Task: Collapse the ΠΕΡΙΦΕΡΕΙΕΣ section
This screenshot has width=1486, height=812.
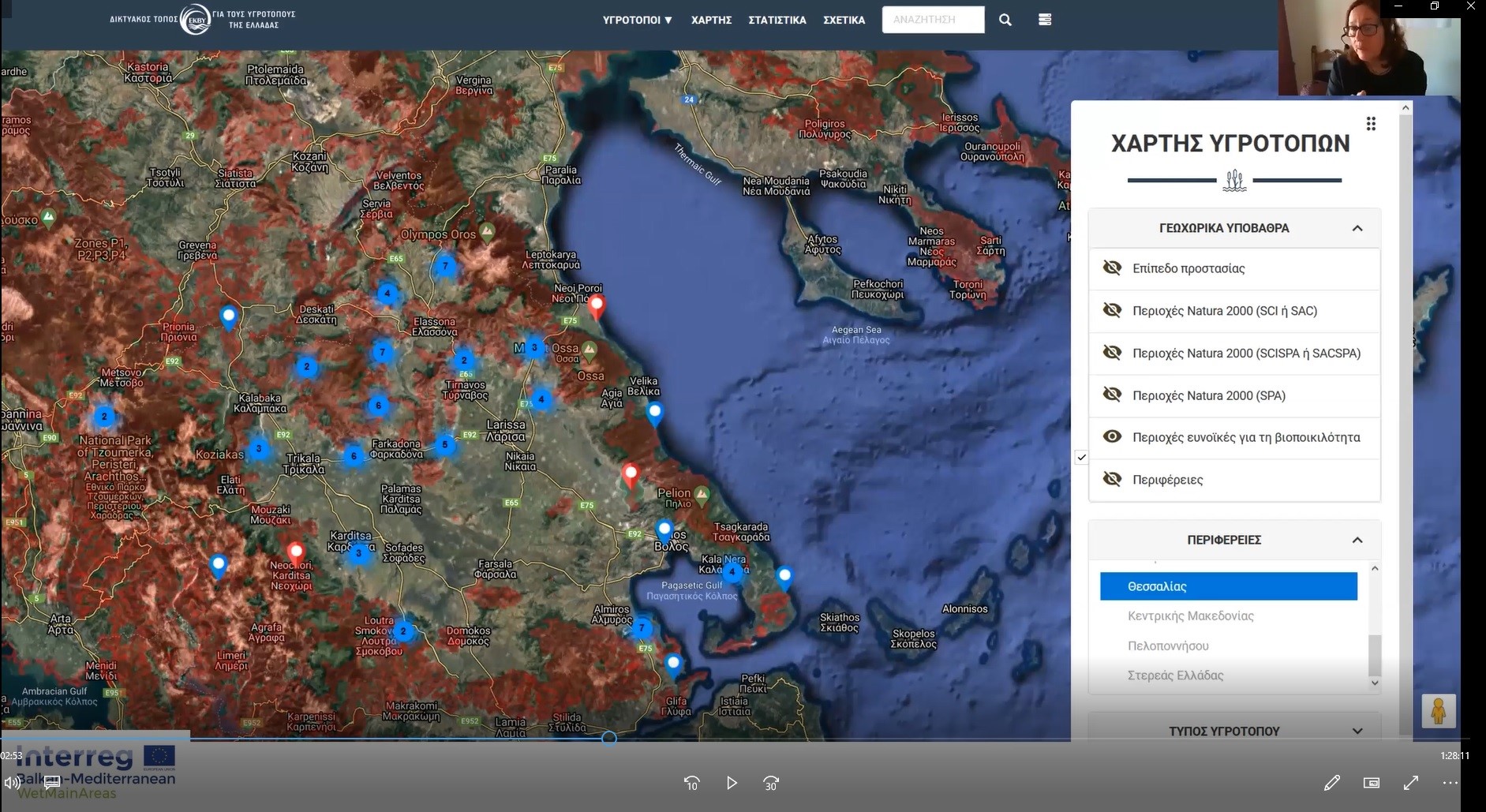Action: [x=1357, y=540]
